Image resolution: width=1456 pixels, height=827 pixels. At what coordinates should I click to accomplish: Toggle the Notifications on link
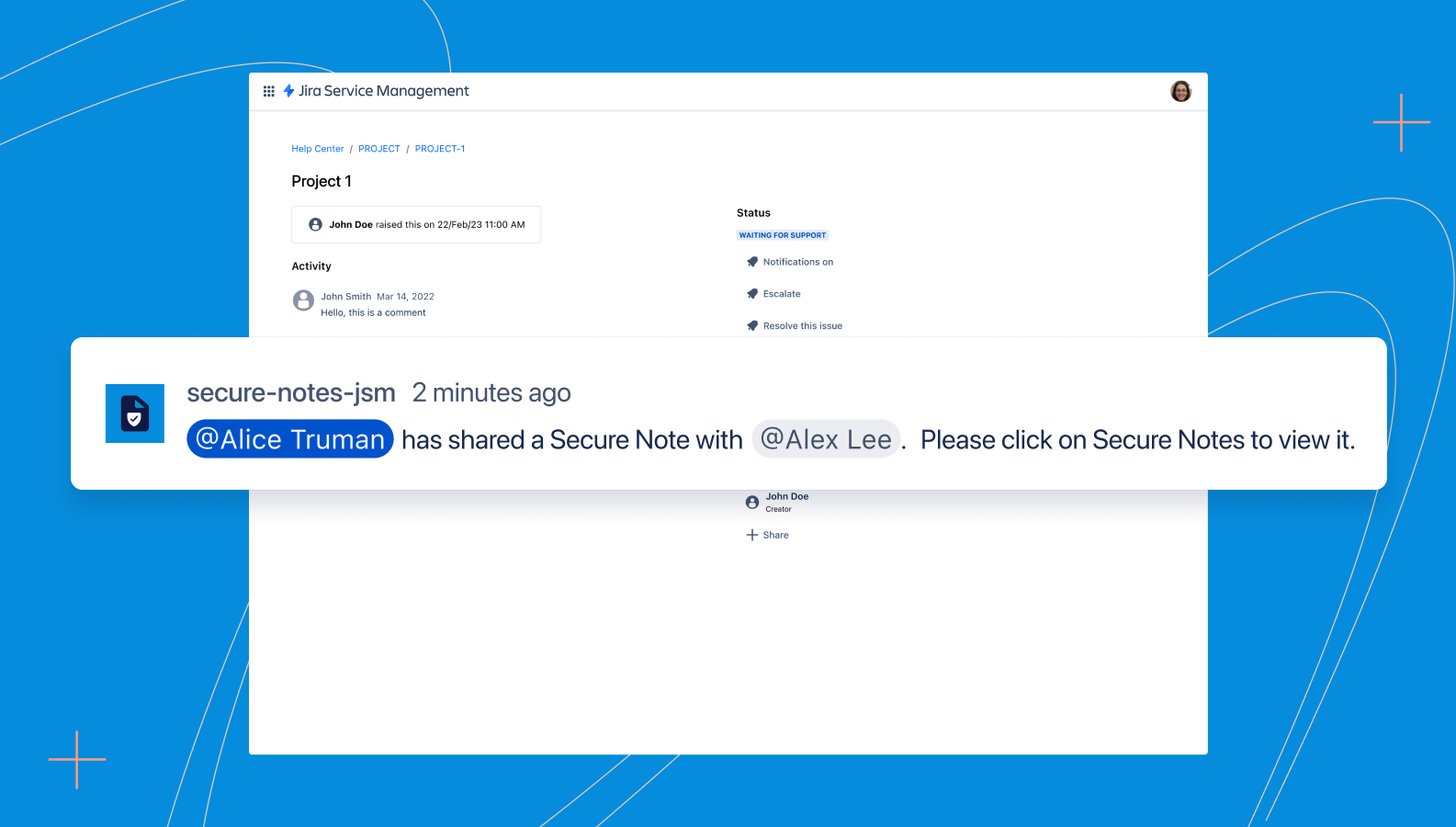[x=798, y=262]
